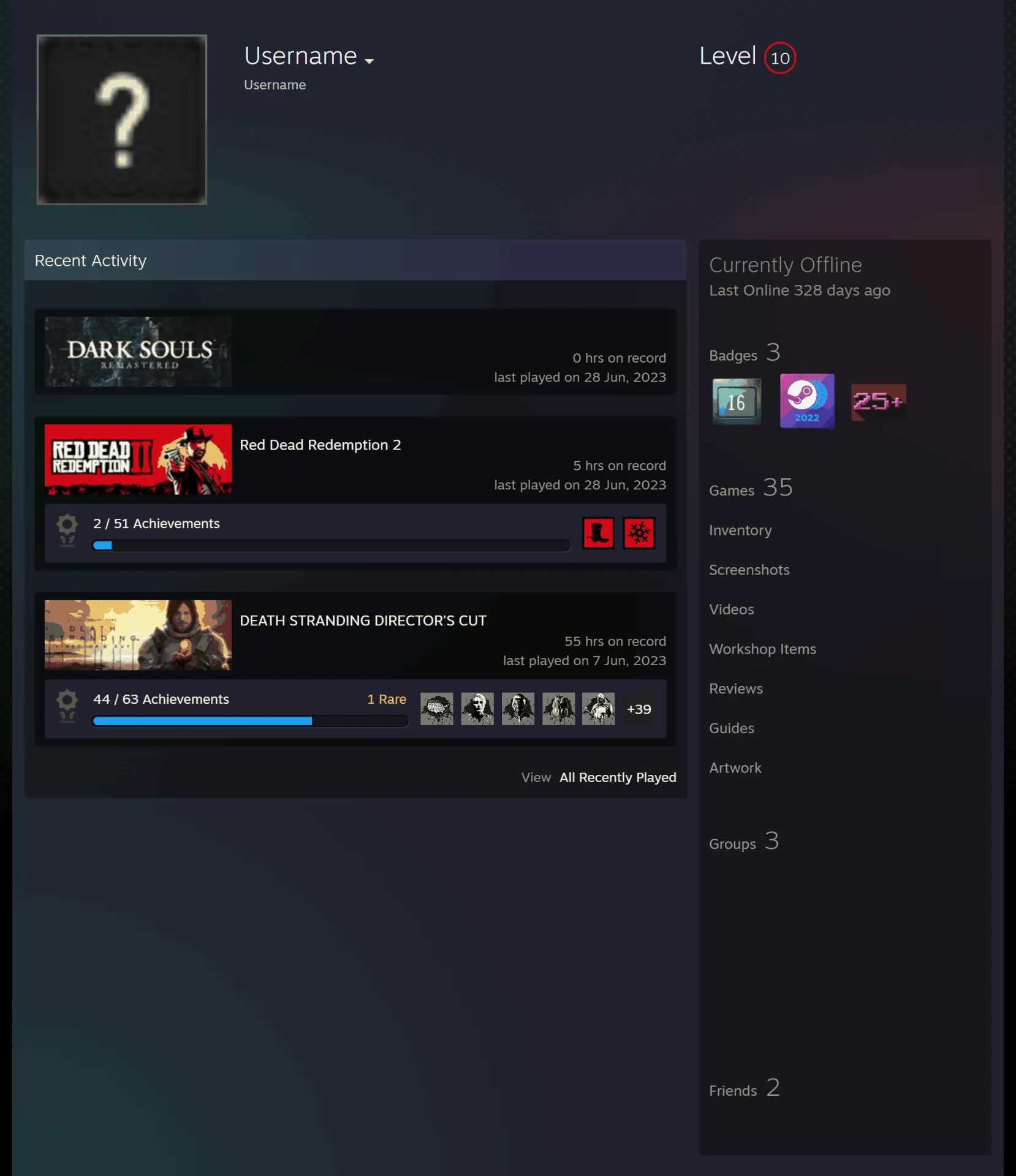The height and width of the screenshot is (1176, 1016).
Task: Open Red Dead Redemption 2 game banner
Action: click(138, 459)
